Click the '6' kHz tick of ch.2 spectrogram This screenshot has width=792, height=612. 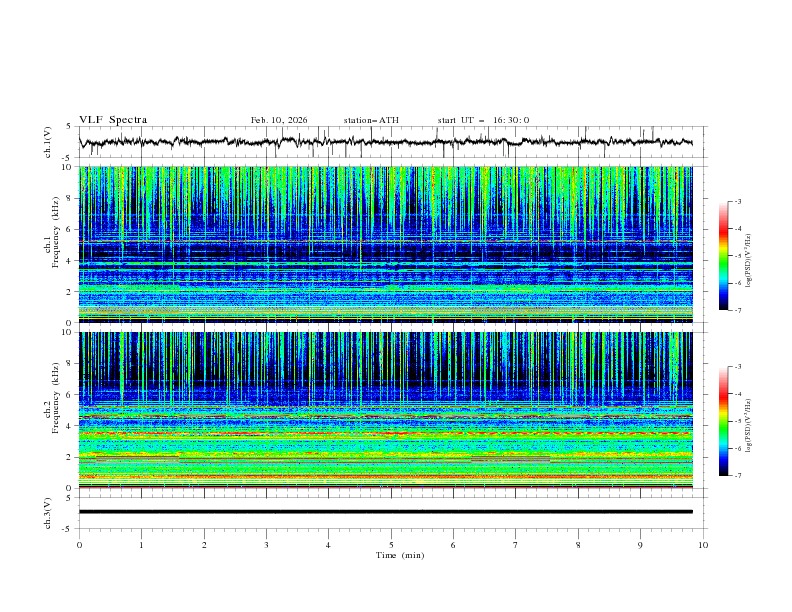[x=71, y=395]
